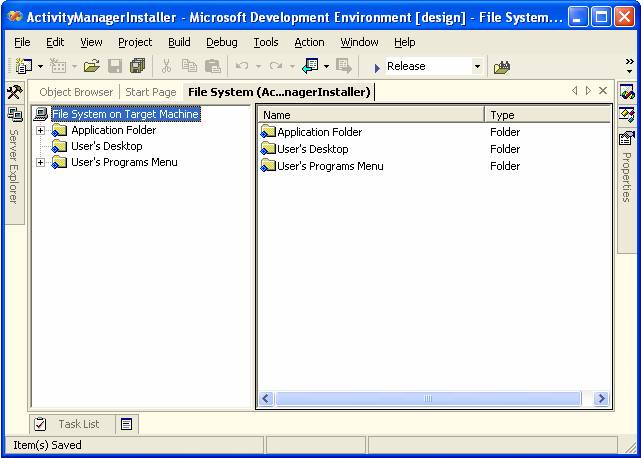Click the Navigate Forward icon
This screenshot has height=458, width=641.
tap(343, 66)
